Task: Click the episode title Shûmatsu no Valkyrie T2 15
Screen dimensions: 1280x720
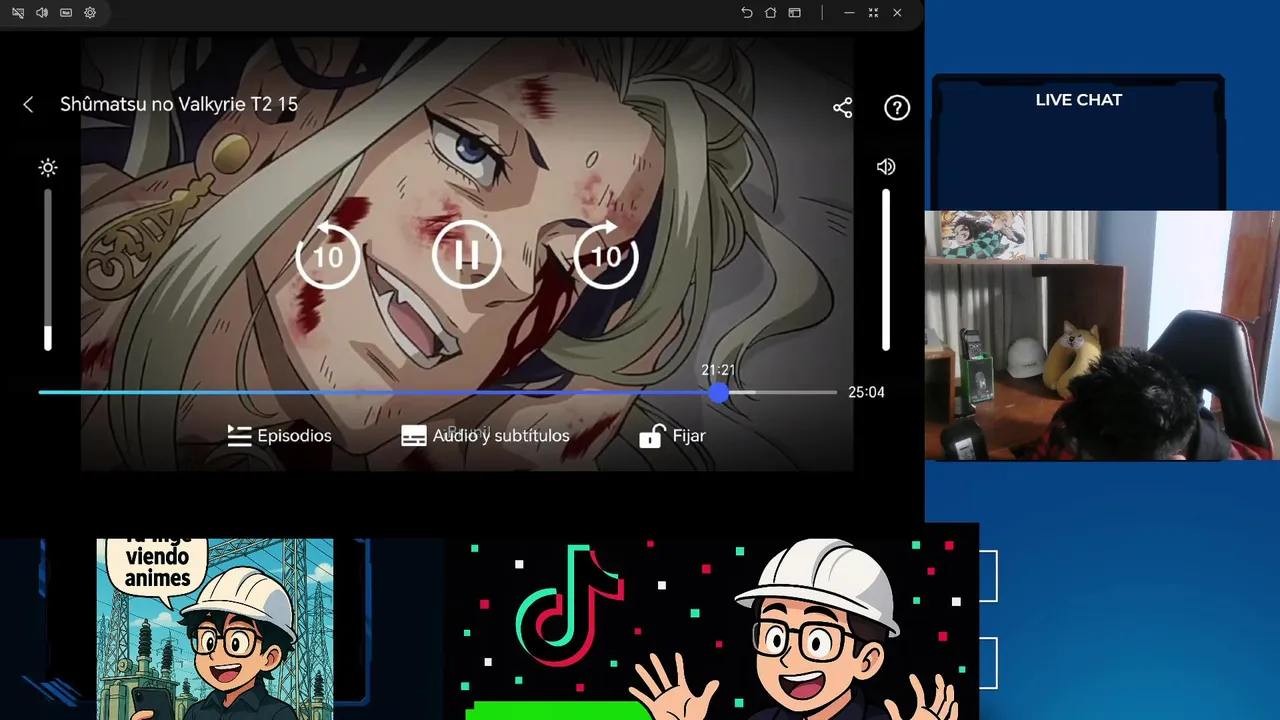Action: click(x=179, y=104)
